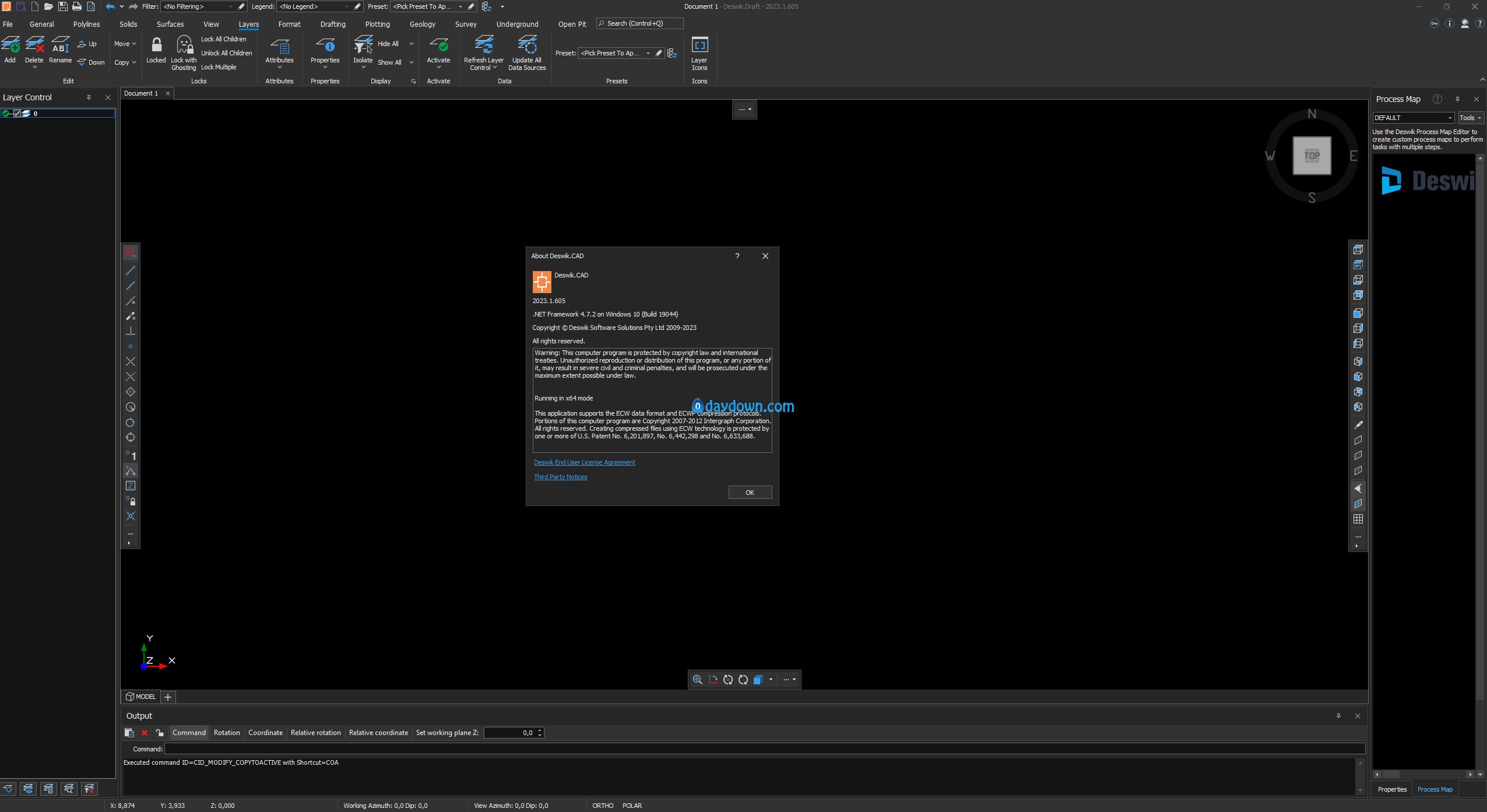Click the Isolate layer icon
The height and width of the screenshot is (812, 1487).
click(x=363, y=45)
